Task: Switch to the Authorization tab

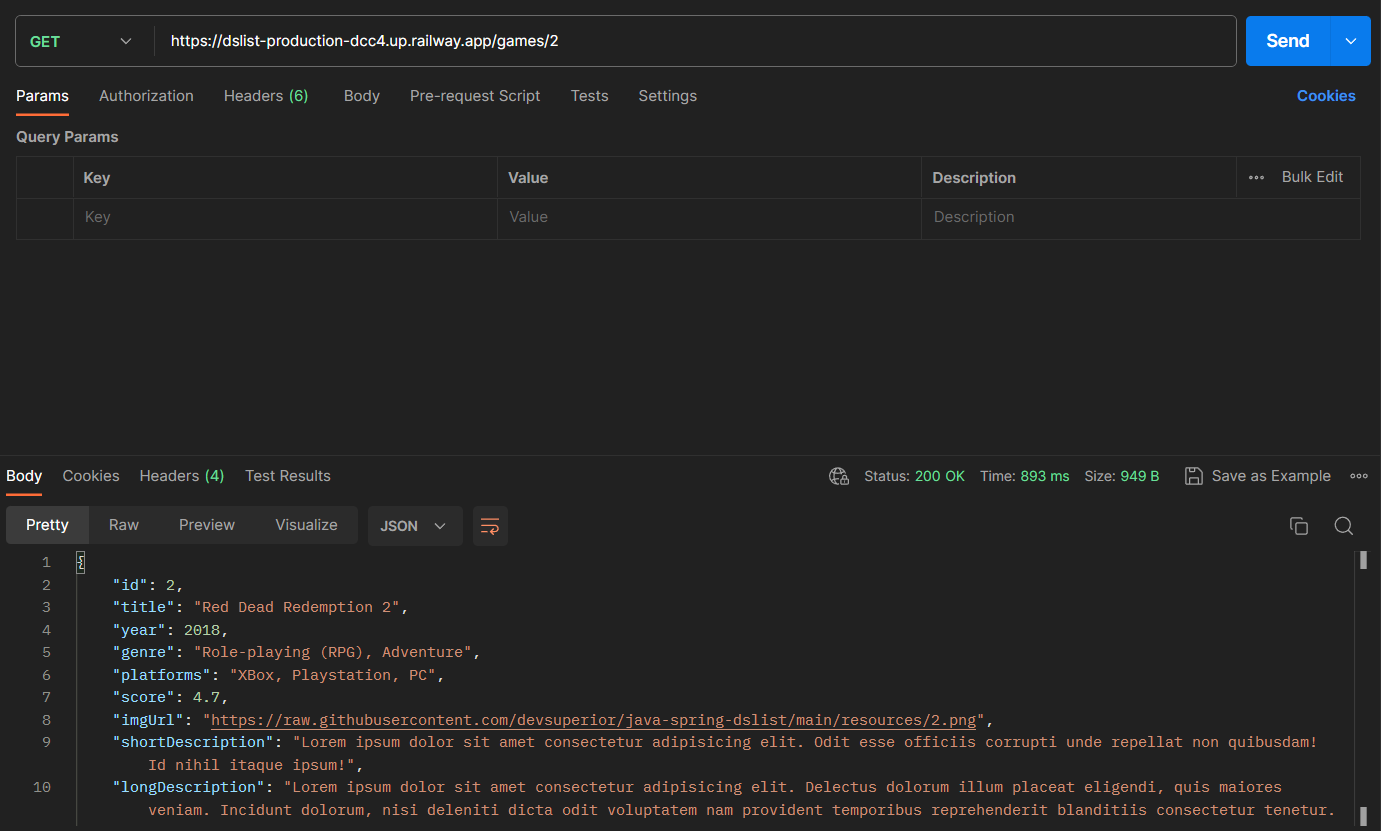Action: coord(146,96)
